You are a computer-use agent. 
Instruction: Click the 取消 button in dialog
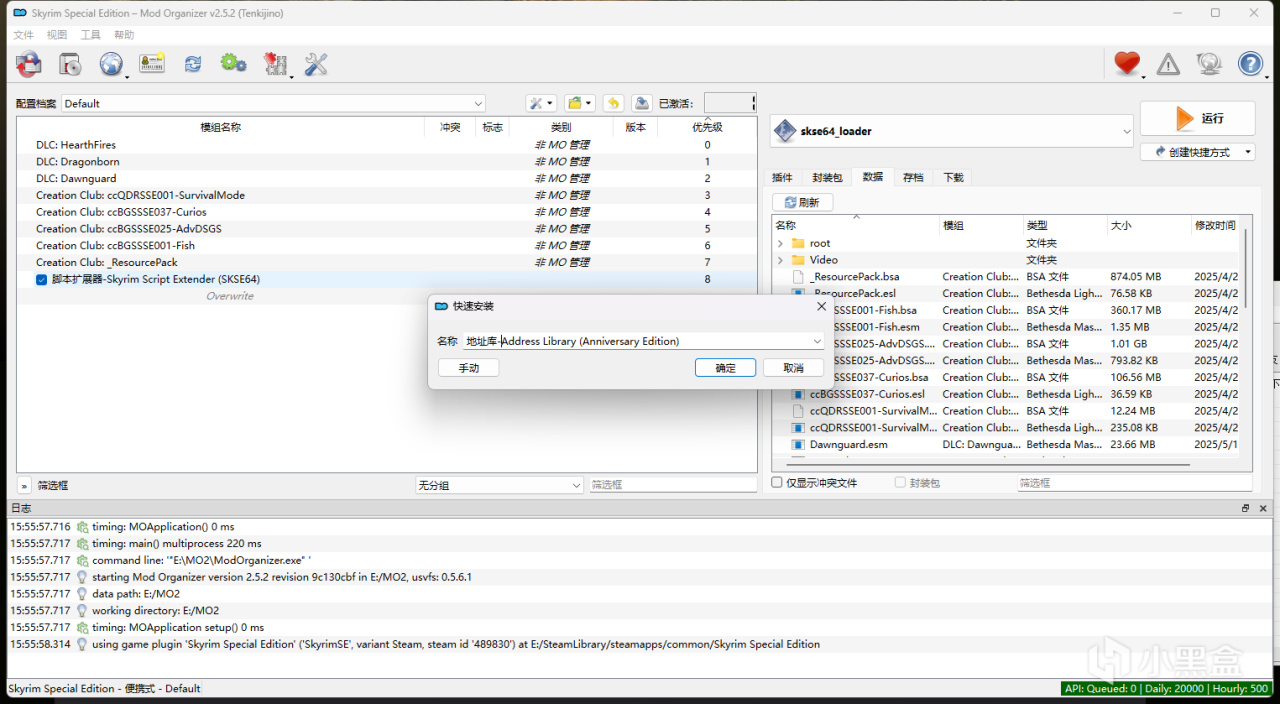coord(793,368)
